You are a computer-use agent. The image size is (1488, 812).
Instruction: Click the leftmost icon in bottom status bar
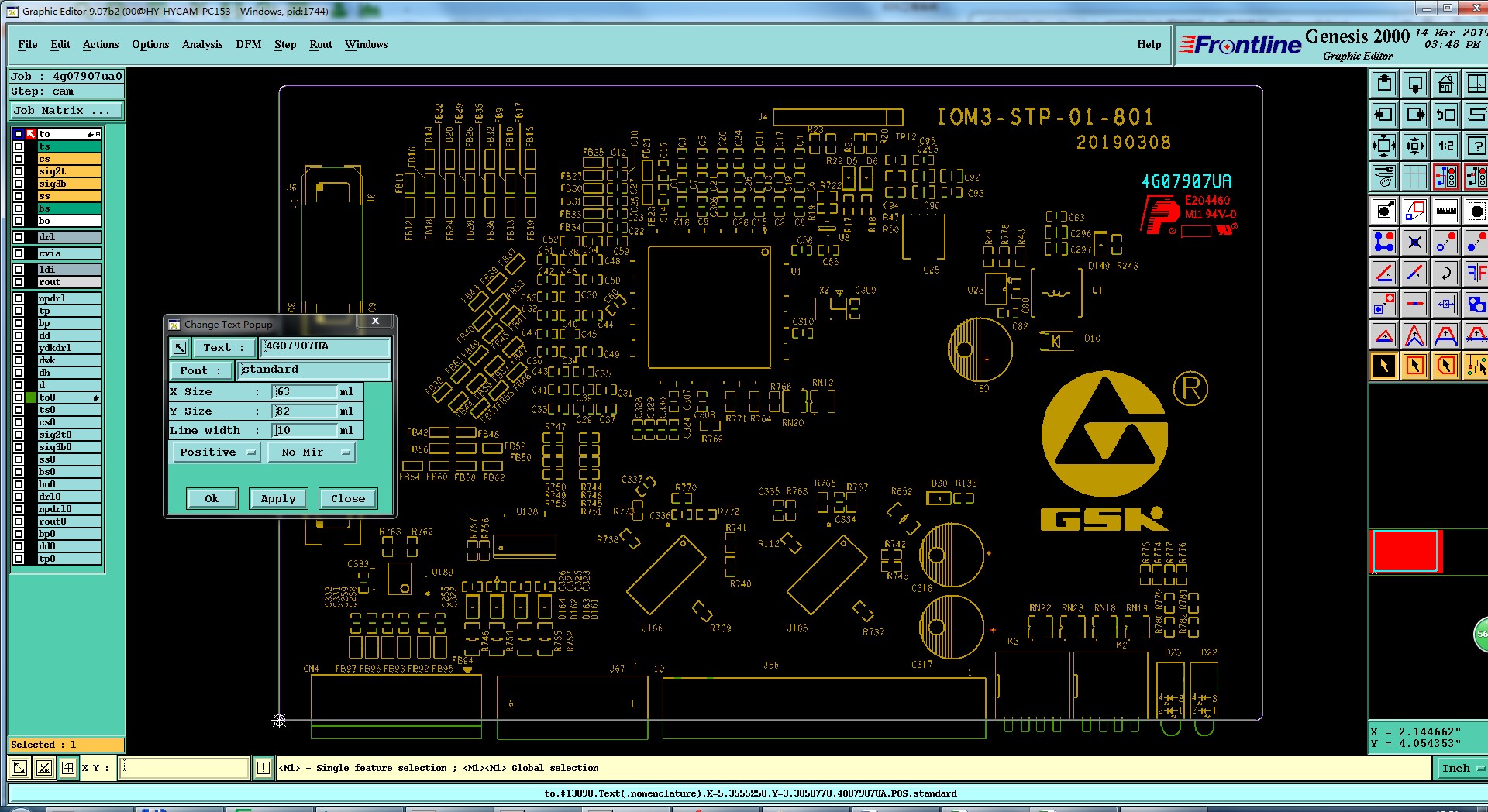[x=19, y=768]
